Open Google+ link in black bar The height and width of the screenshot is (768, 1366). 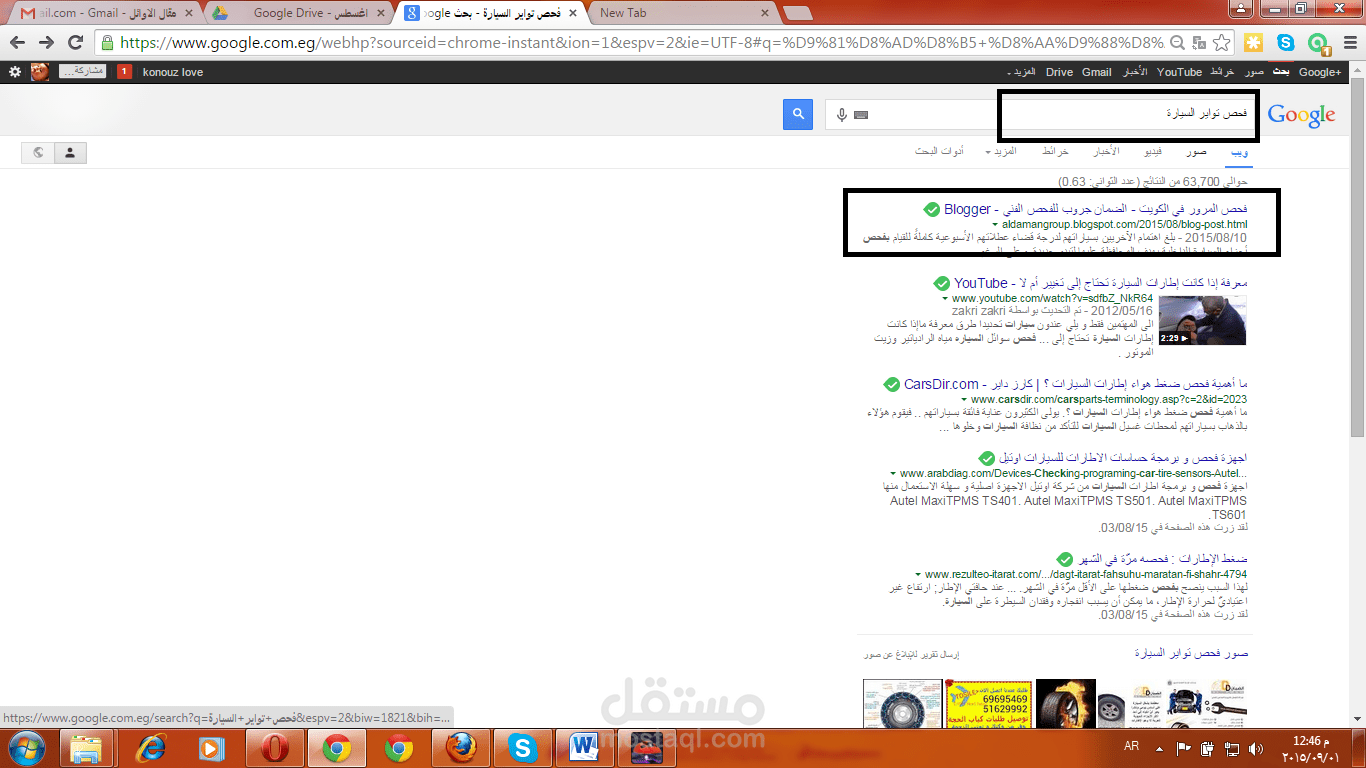(x=1320, y=72)
